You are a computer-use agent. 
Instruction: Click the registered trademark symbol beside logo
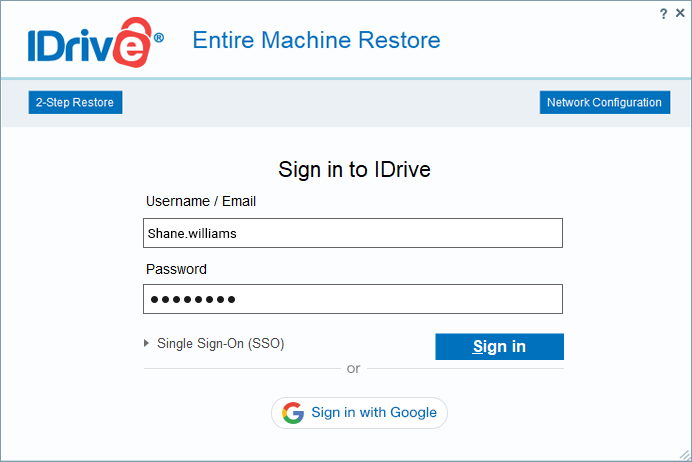159,37
